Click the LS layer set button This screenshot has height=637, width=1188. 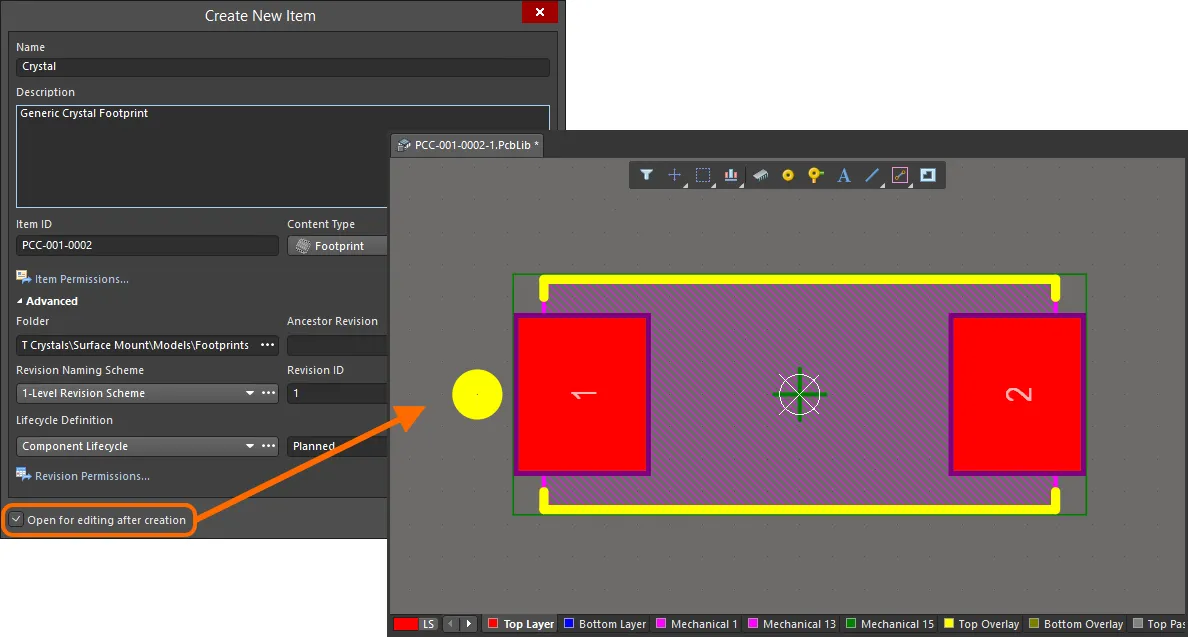pos(429,624)
